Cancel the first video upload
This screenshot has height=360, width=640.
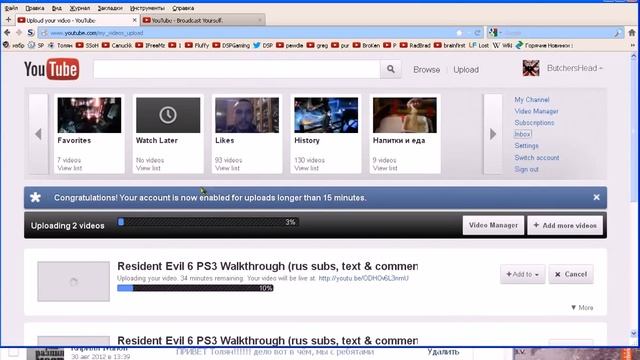click(x=571, y=274)
